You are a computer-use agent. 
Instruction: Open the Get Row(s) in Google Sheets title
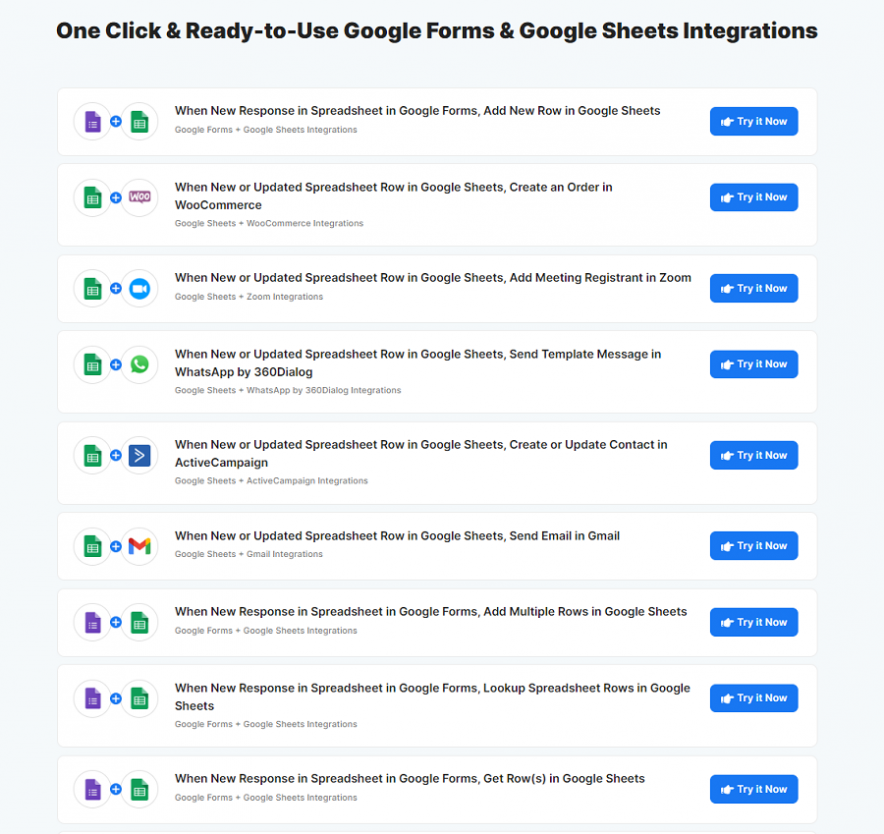click(409, 779)
